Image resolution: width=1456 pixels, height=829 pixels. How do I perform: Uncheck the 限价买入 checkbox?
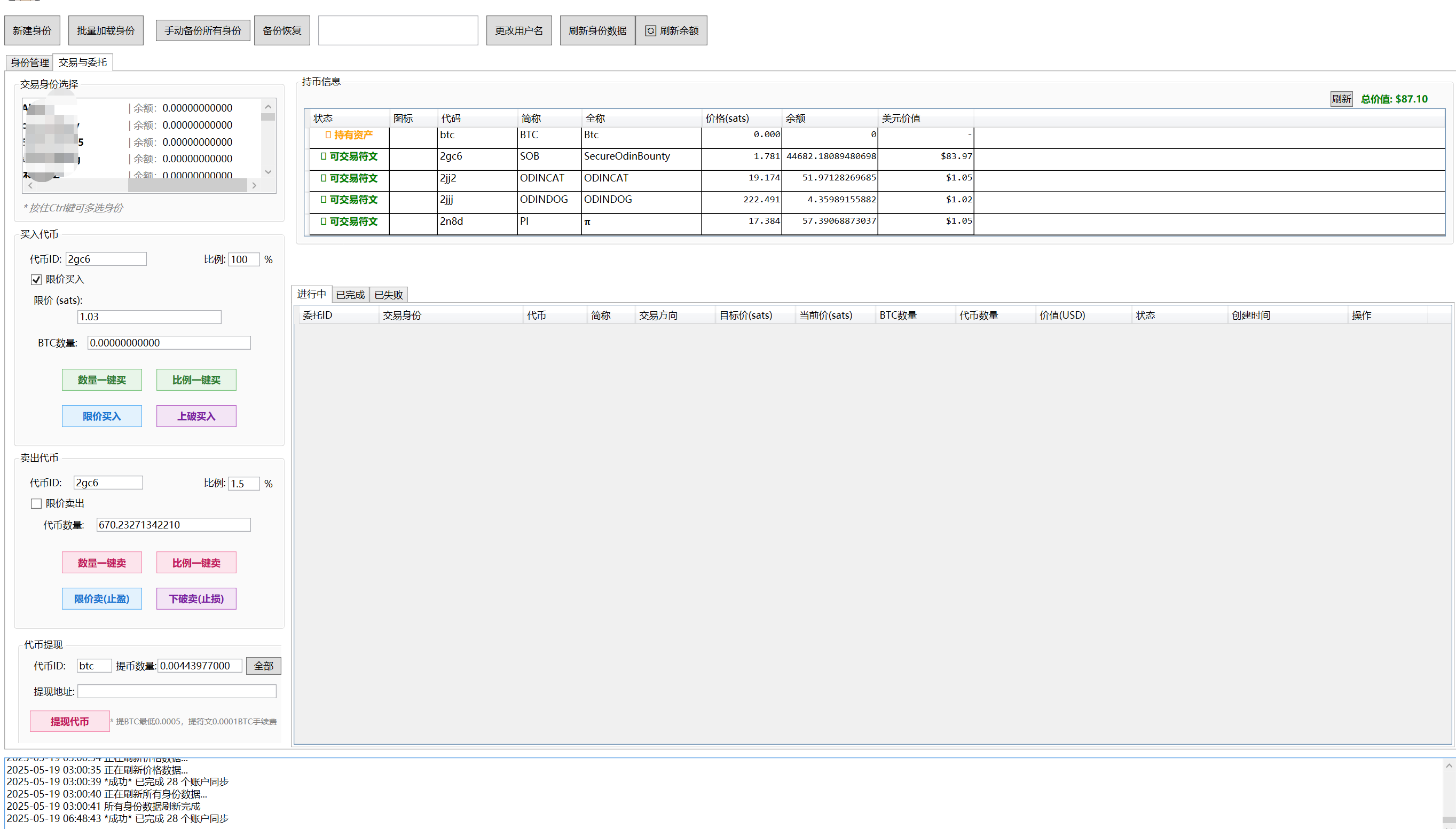(36, 280)
